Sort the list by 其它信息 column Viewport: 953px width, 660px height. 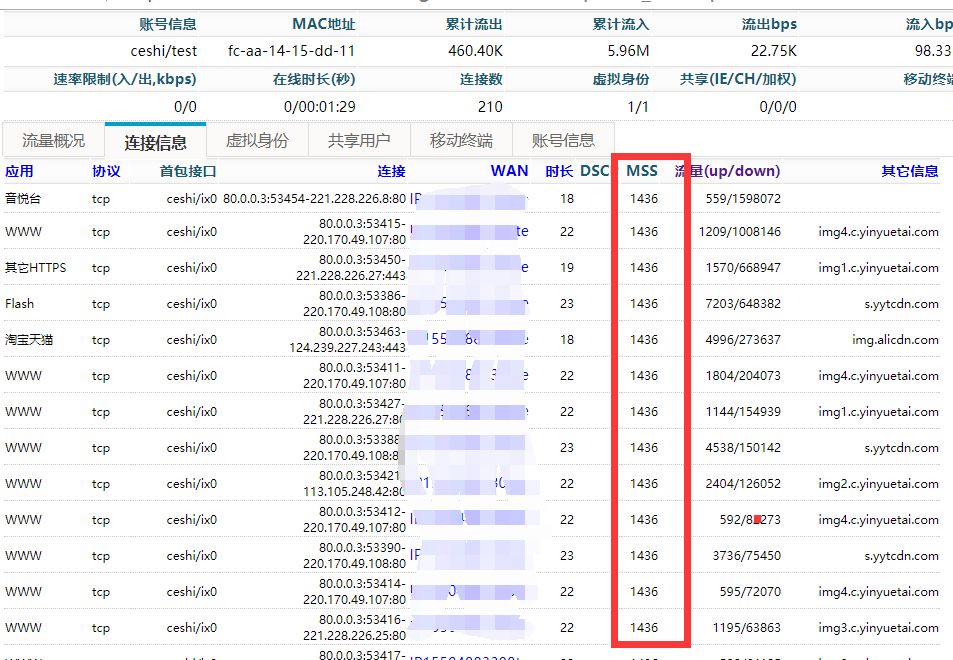click(x=911, y=170)
